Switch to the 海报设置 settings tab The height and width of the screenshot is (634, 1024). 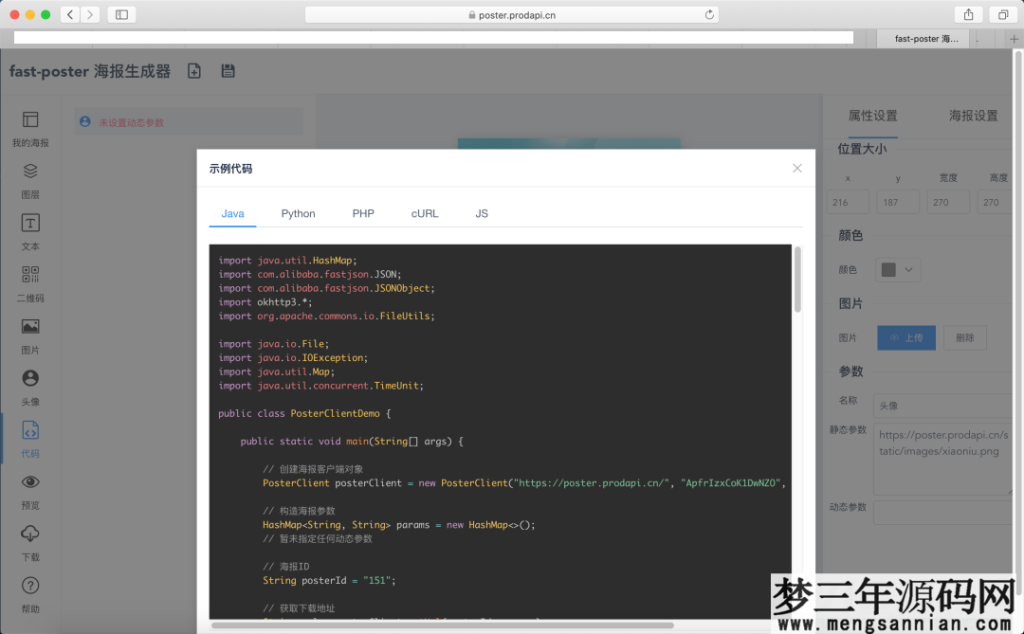972,115
